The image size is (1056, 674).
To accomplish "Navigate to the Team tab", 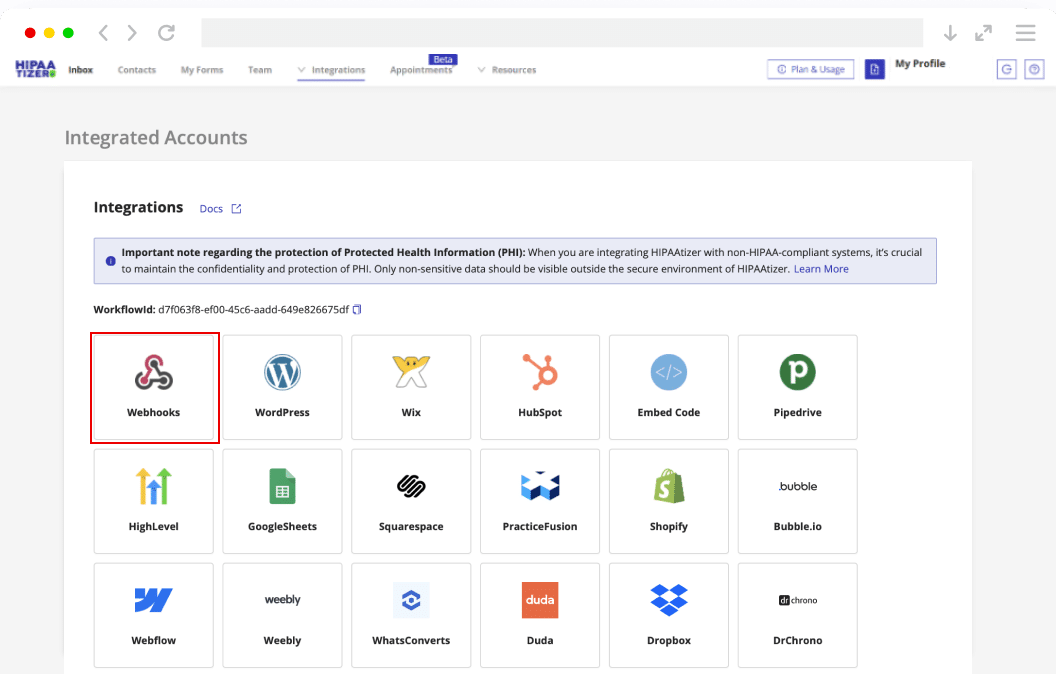I will pyautogui.click(x=260, y=69).
